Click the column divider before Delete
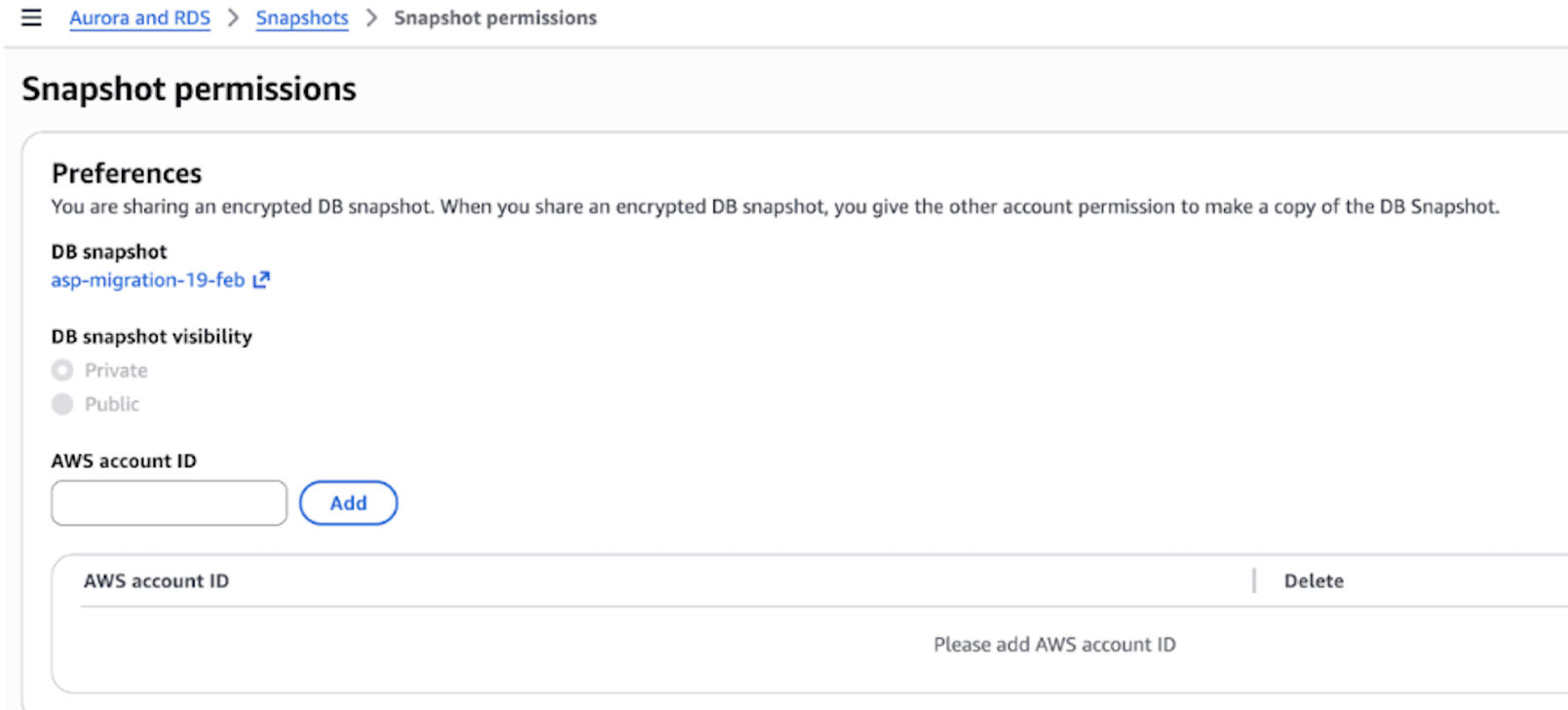The width and height of the screenshot is (1568, 710). (x=1254, y=581)
